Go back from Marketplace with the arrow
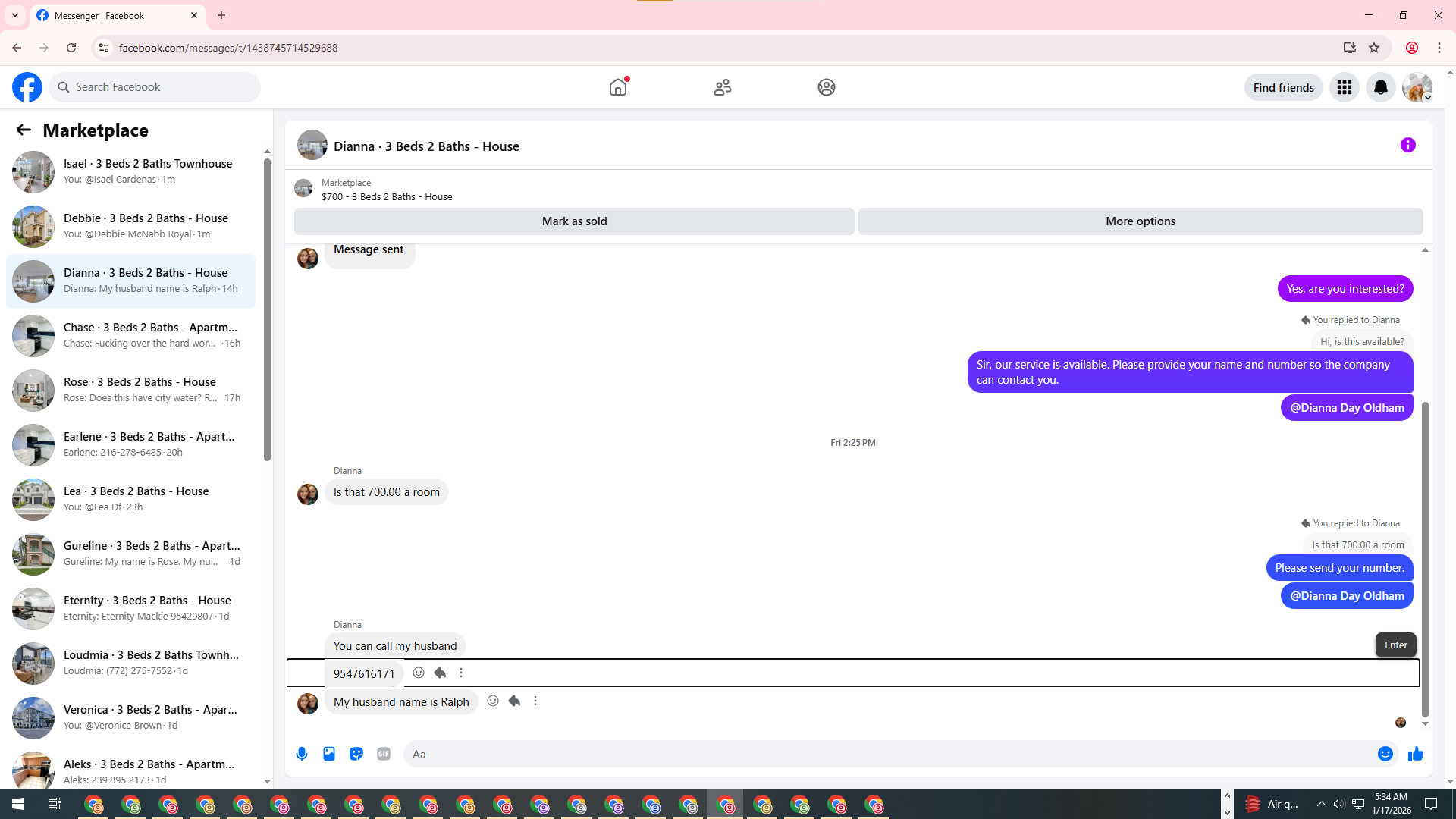 (24, 130)
